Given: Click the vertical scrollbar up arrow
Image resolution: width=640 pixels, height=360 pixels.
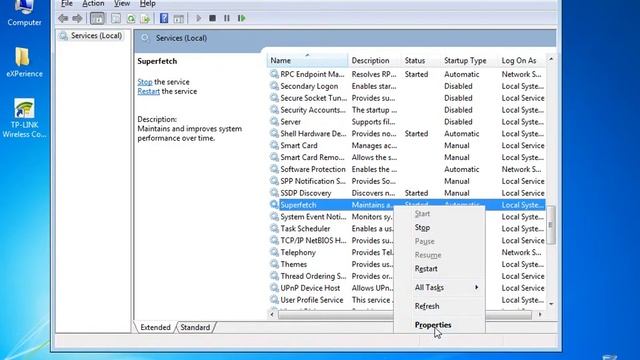Looking at the screenshot, I should click(x=551, y=60).
